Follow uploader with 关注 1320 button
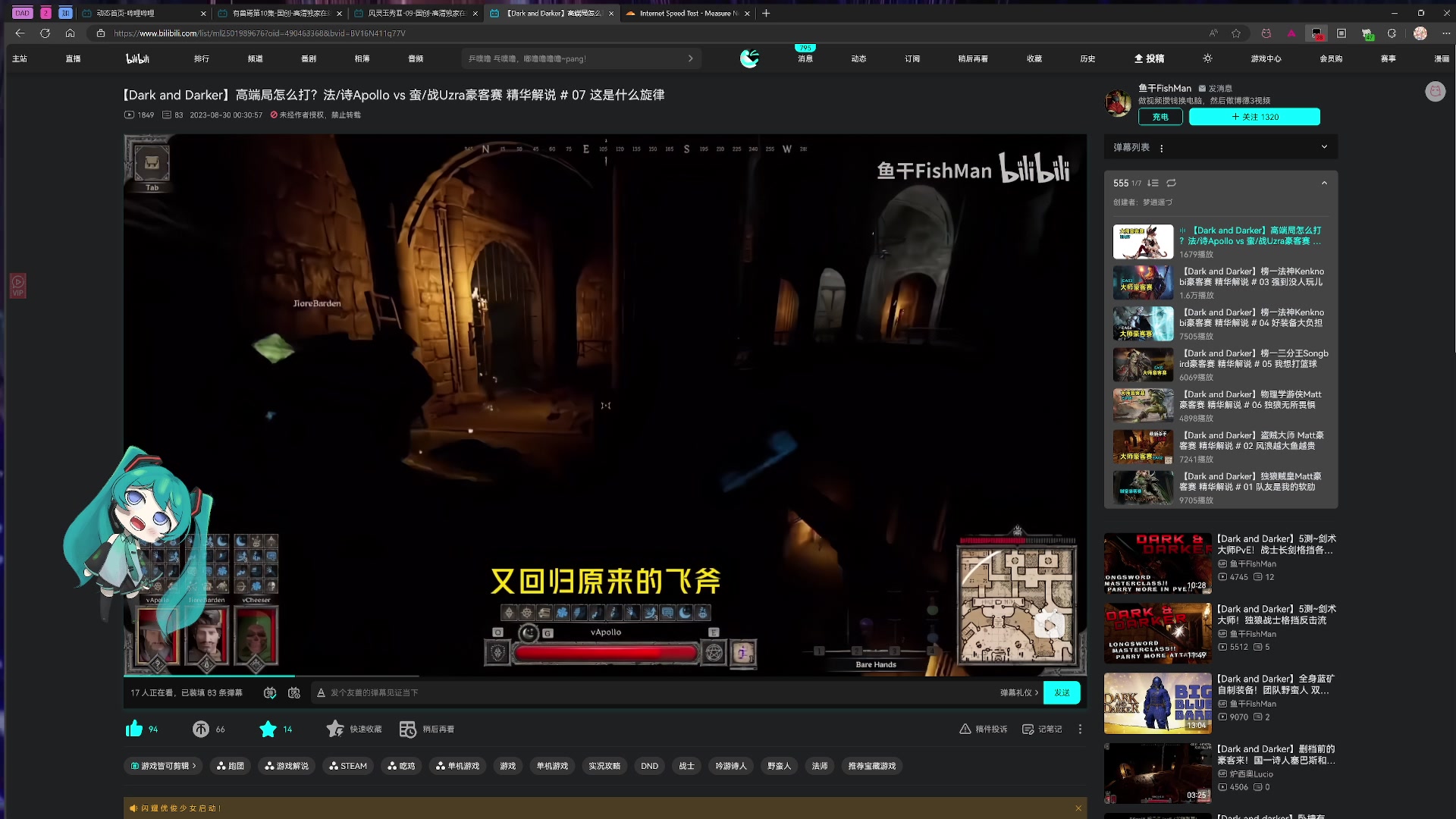The image size is (1456, 819). pos(1254,117)
